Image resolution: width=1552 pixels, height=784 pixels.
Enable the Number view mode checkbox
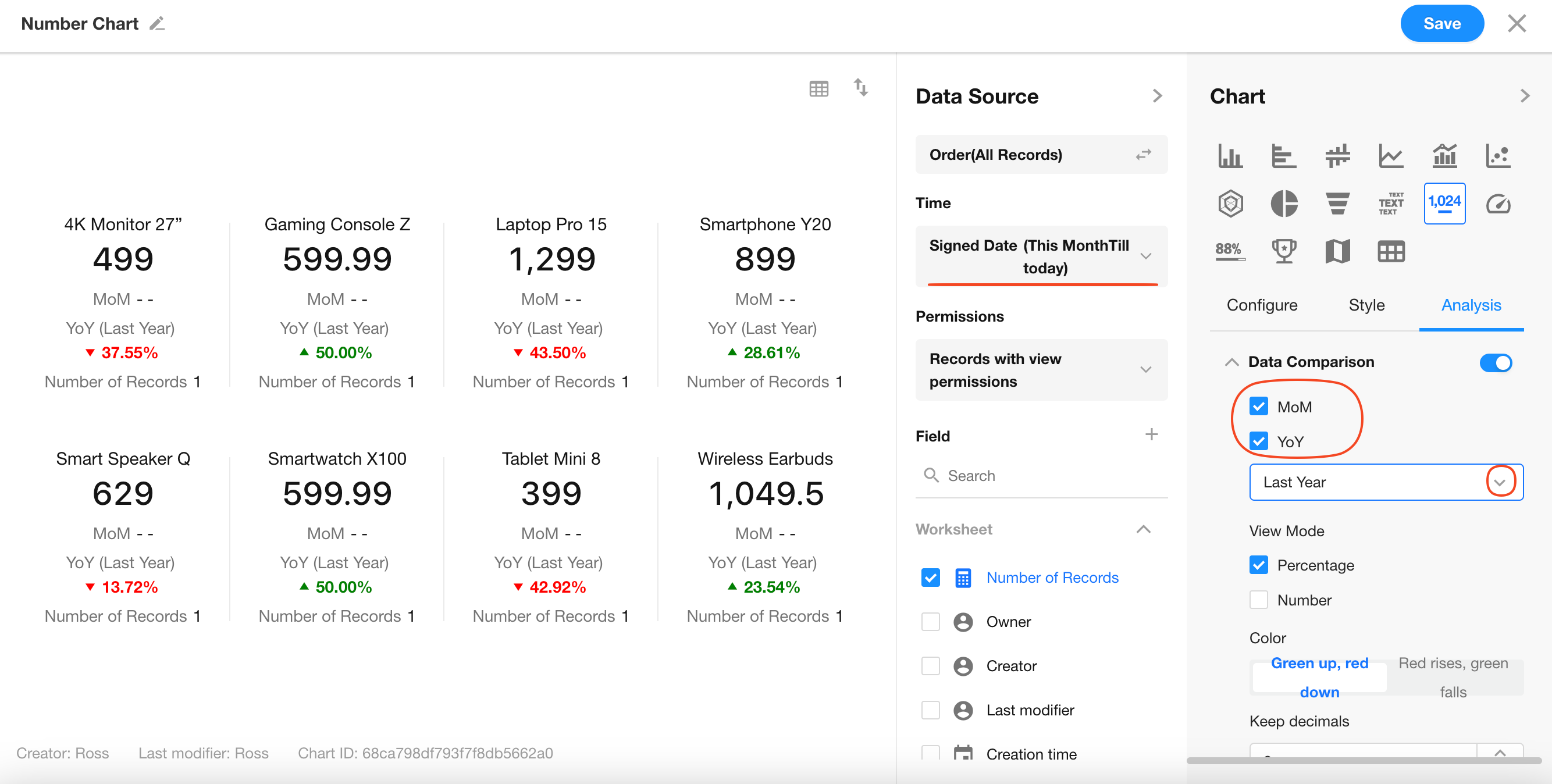[x=1259, y=600]
